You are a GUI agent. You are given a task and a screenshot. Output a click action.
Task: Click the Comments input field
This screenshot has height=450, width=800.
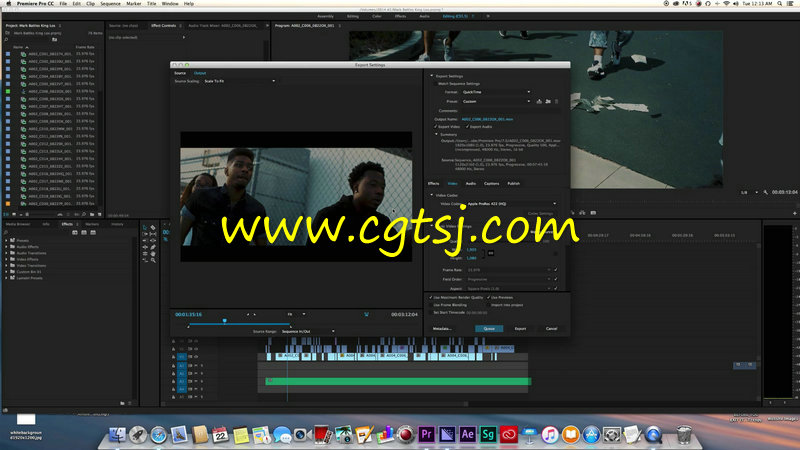coord(510,111)
